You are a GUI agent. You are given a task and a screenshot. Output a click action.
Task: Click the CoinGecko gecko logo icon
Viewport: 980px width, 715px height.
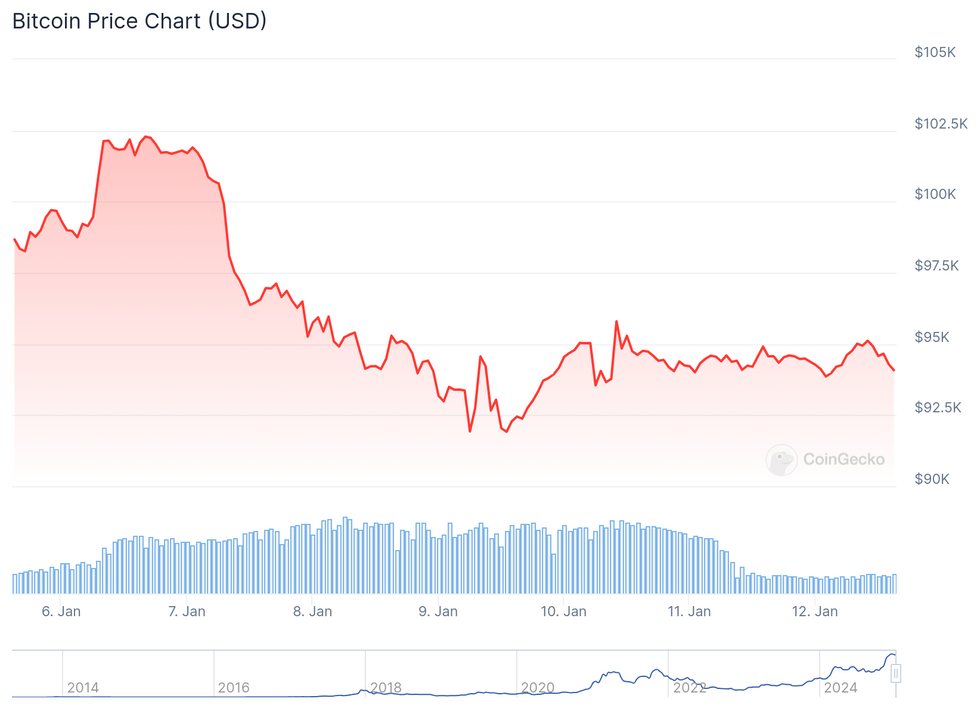781,460
